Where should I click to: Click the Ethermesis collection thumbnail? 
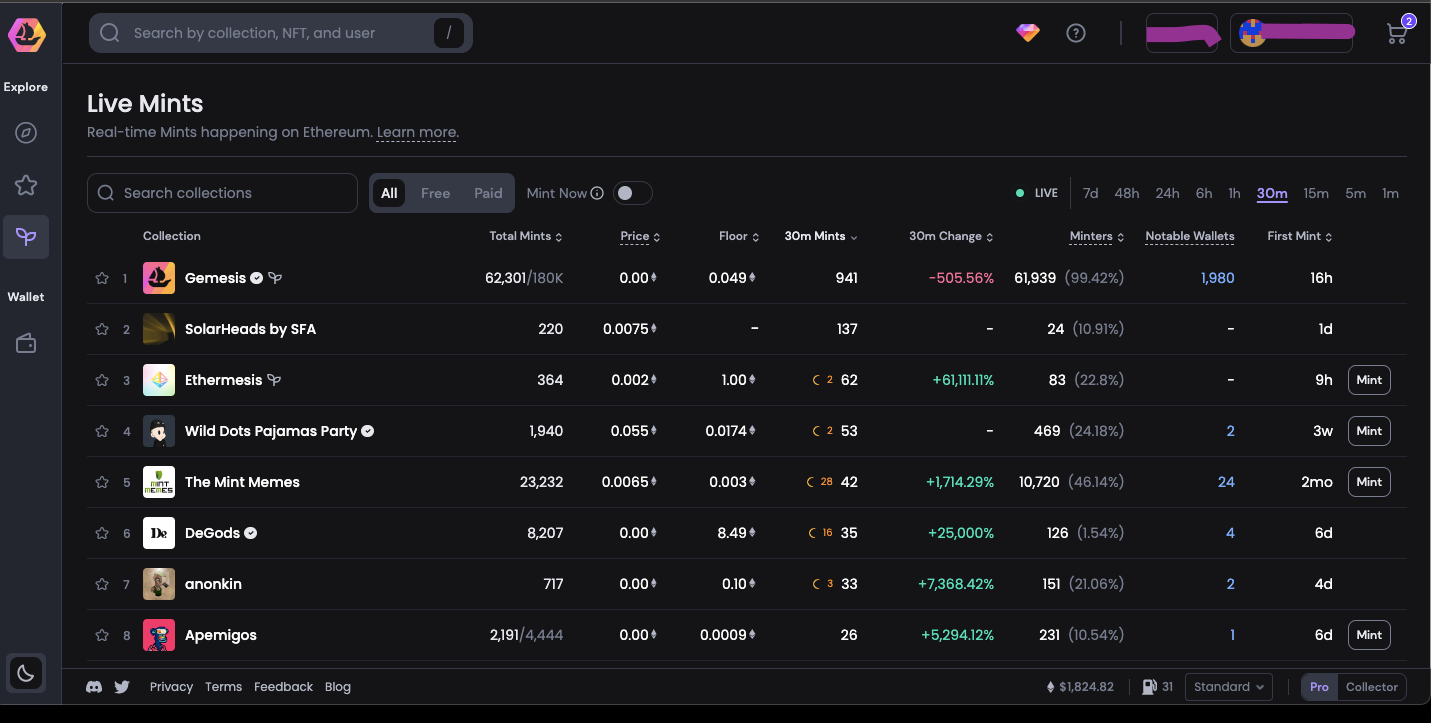[159, 380]
